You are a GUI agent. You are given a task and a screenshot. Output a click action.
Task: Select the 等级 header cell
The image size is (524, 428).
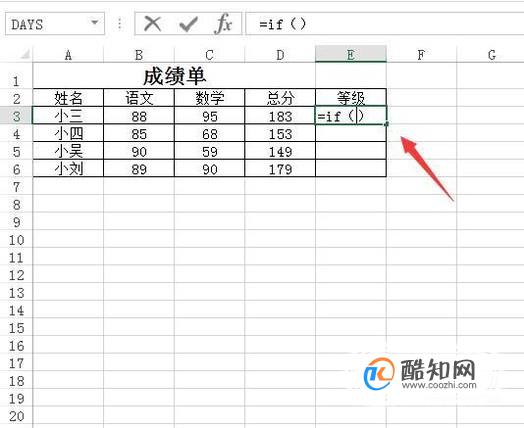351,98
